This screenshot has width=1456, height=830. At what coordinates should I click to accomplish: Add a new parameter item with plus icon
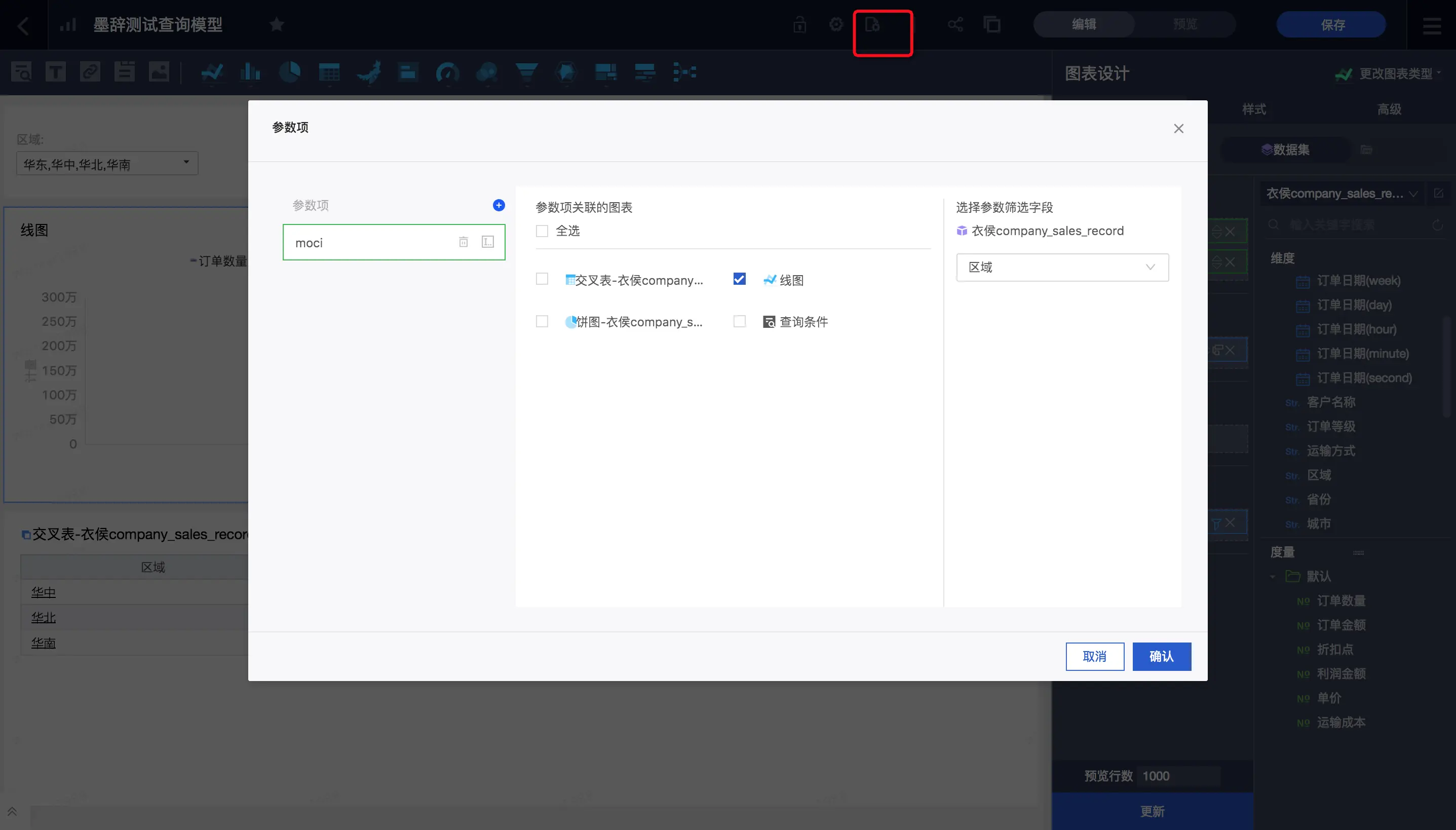(x=499, y=205)
